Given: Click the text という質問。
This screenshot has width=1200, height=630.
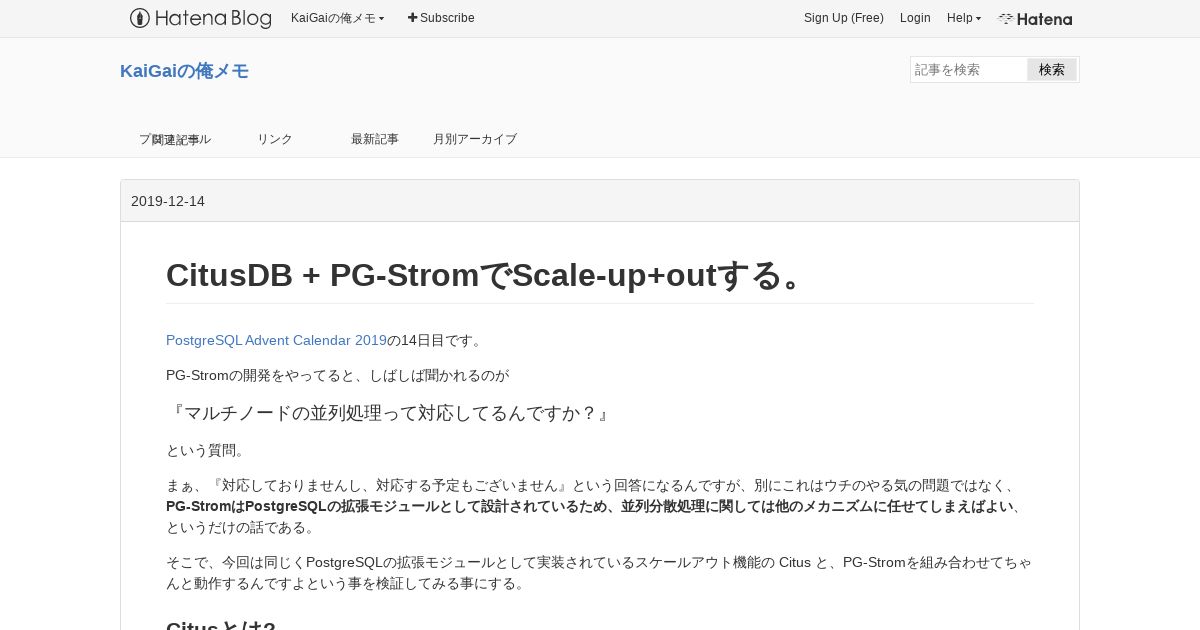Looking at the screenshot, I should pyautogui.click(x=208, y=450).
